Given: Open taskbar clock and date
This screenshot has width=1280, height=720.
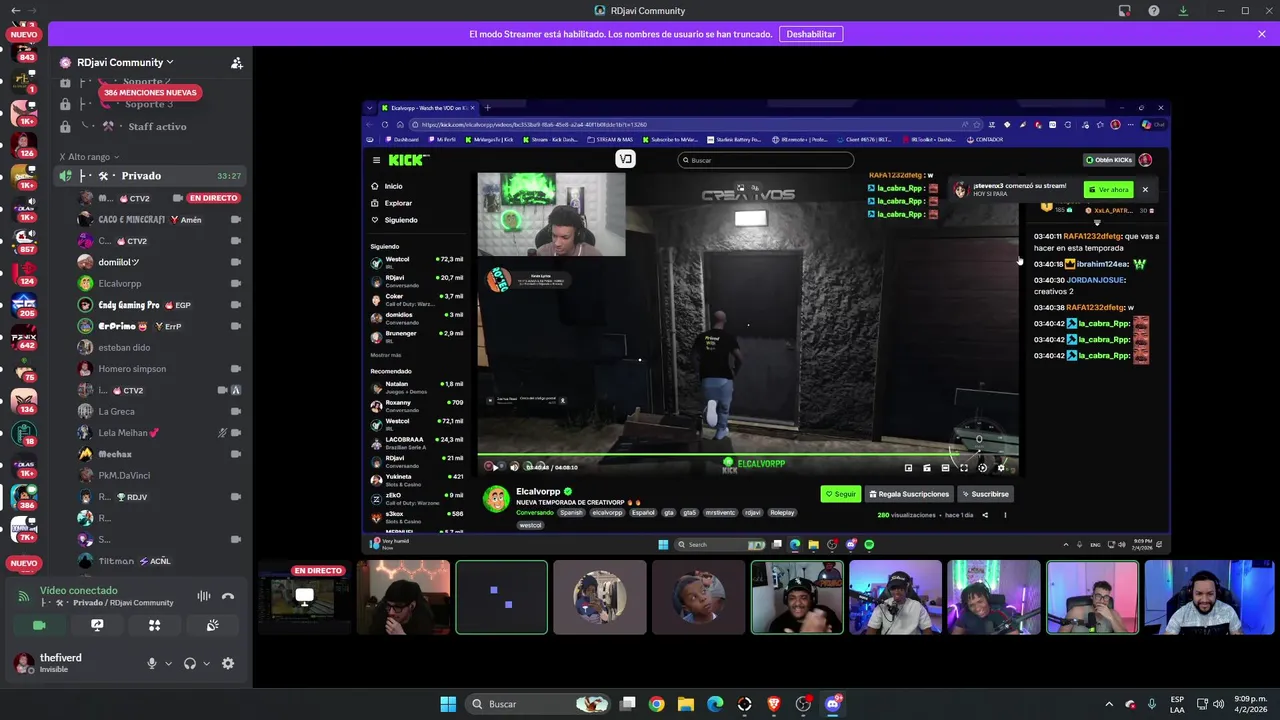Looking at the screenshot, I should click(x=1249, y=704).
